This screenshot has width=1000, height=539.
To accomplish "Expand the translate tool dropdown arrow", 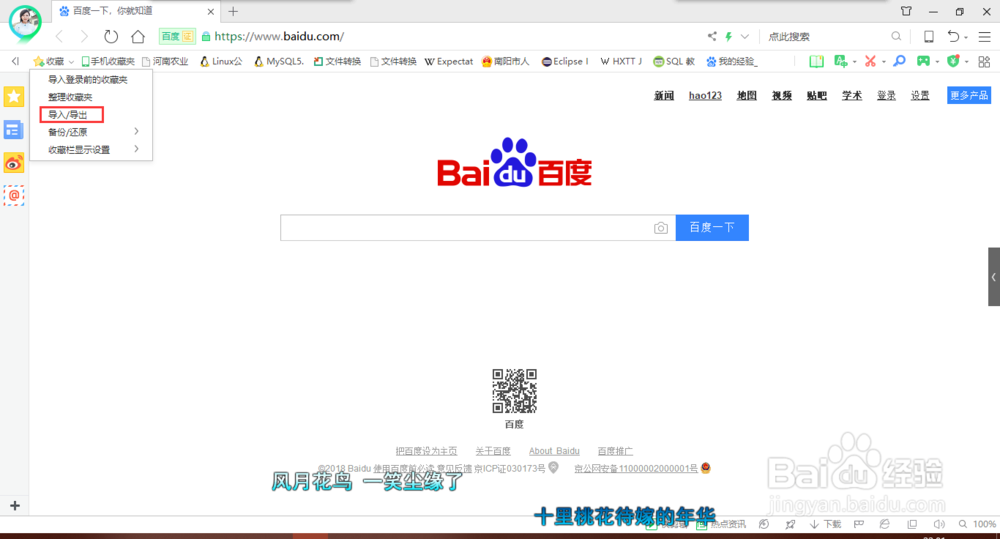I will pyautogui.click(x=854, y=62).
